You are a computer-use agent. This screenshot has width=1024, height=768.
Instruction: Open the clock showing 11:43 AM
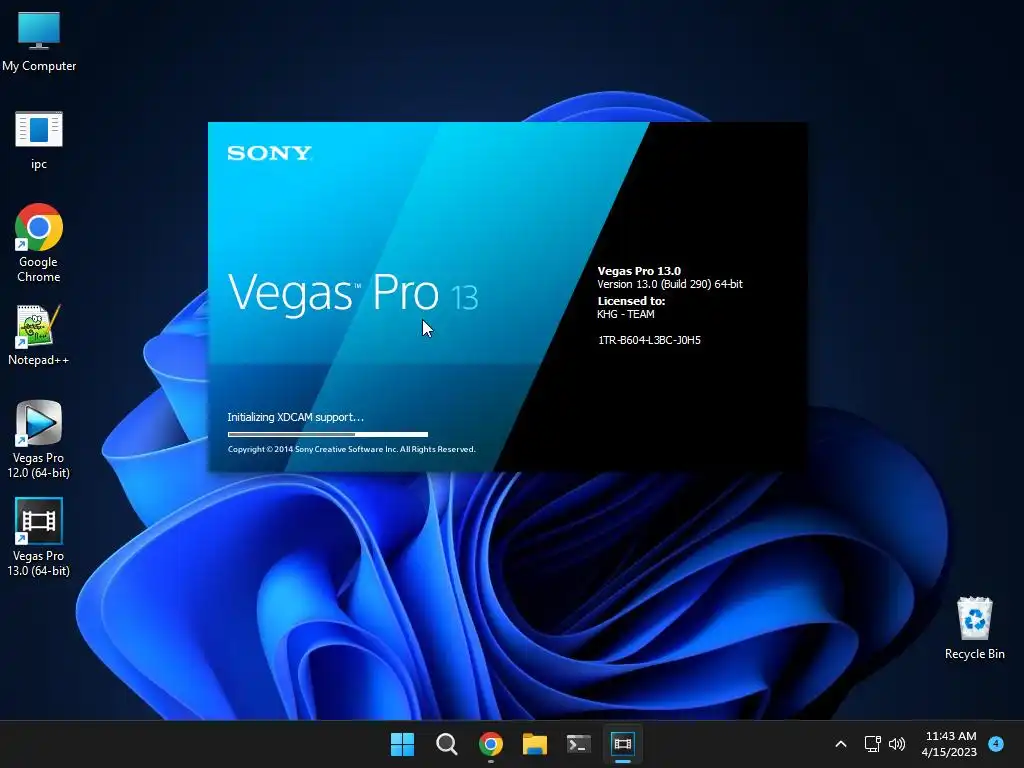950,744
